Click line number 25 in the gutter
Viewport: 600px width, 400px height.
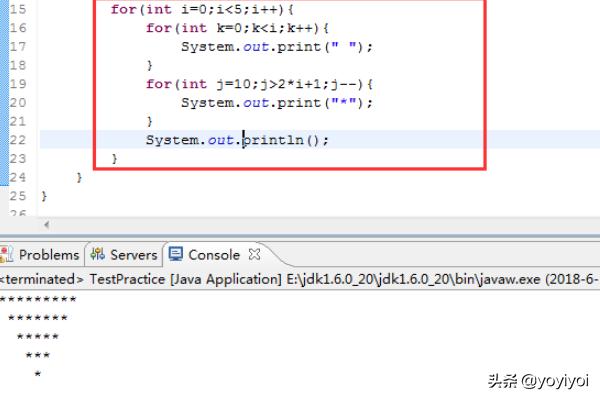(x=18, y=196)
